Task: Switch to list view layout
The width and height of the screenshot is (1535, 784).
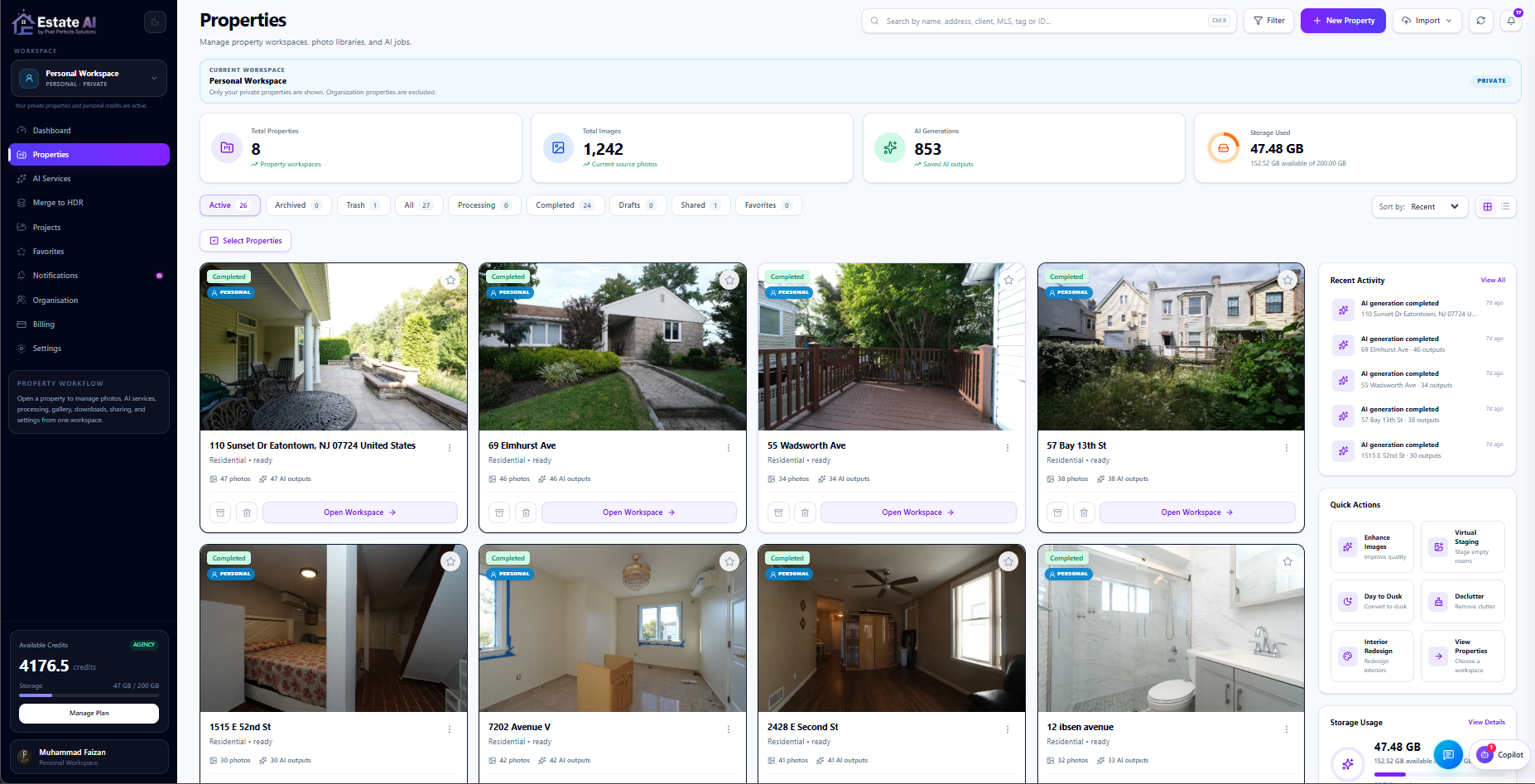Action: pyautogui.click(x=1505, y=206)
